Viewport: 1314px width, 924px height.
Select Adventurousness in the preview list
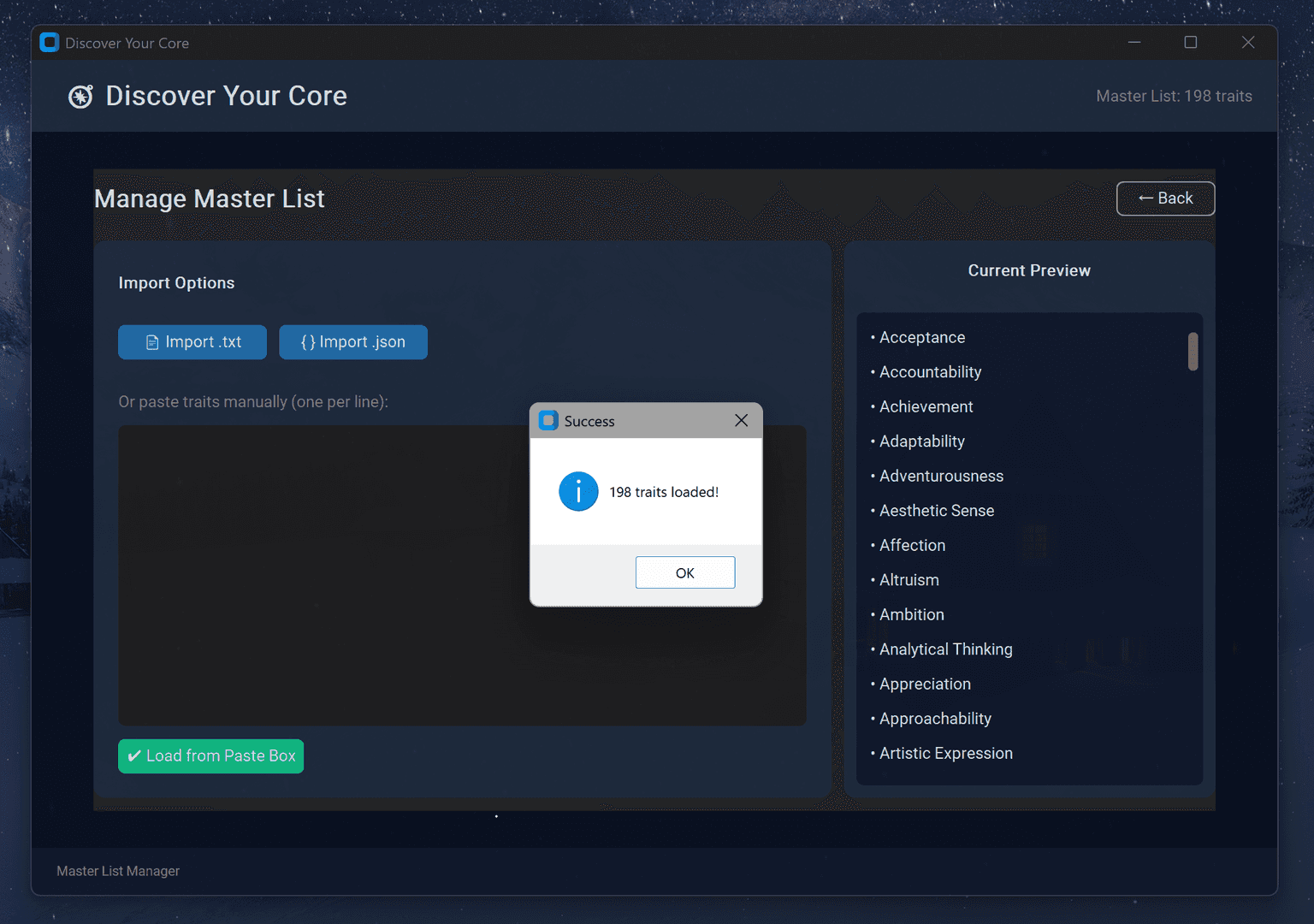(942, 477)
